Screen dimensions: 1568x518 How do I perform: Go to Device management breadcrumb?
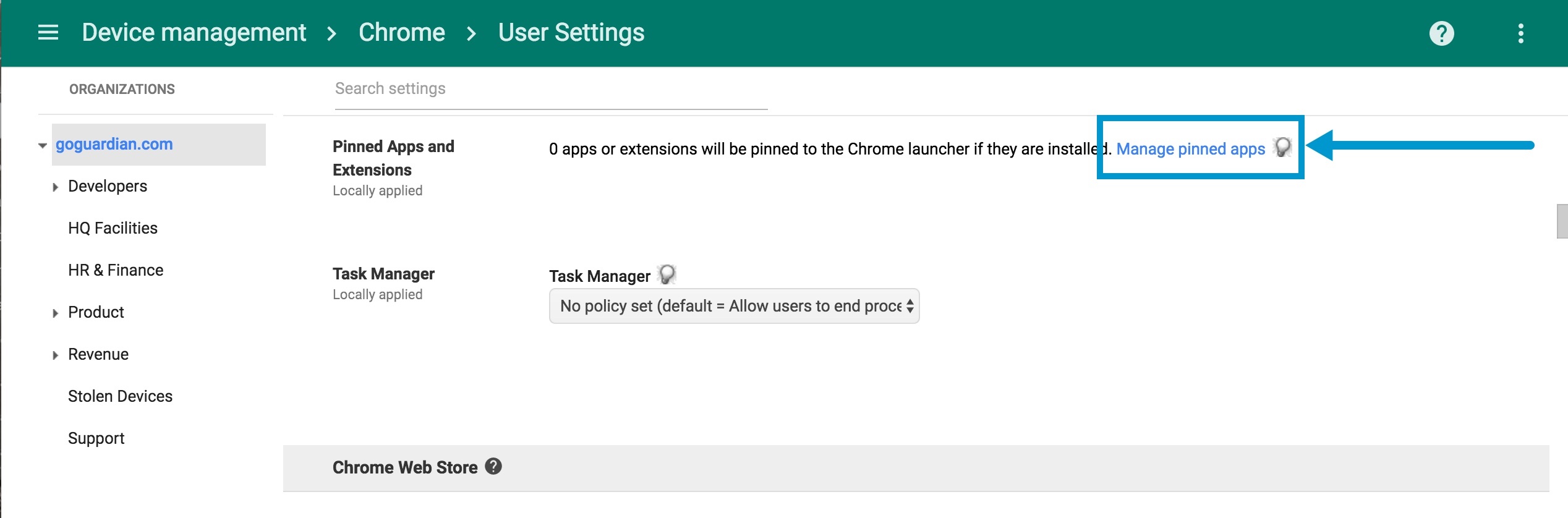194,32
